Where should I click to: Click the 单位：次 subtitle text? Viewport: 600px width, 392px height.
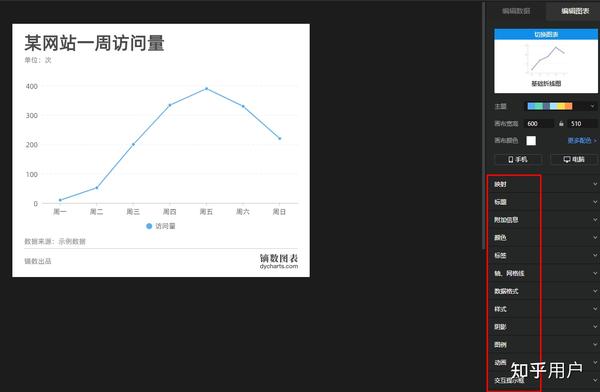pos(38,60)
